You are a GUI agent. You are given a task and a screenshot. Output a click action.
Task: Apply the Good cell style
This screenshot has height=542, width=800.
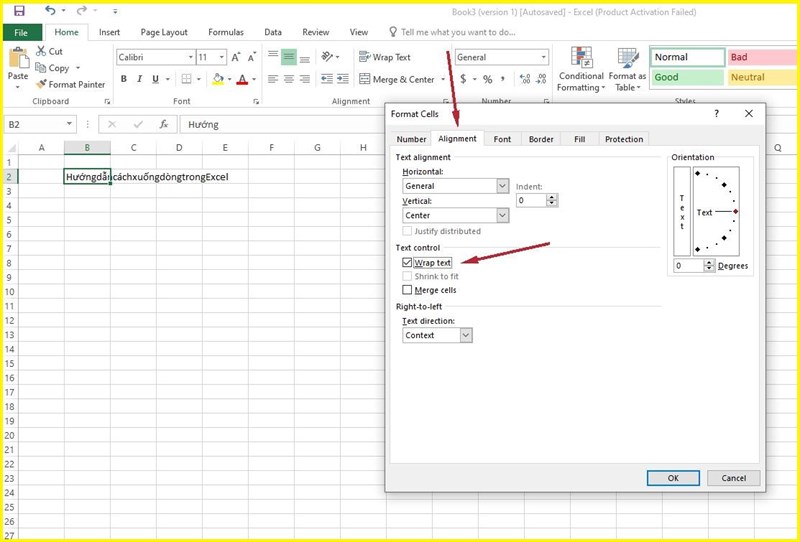pos(687,77)
